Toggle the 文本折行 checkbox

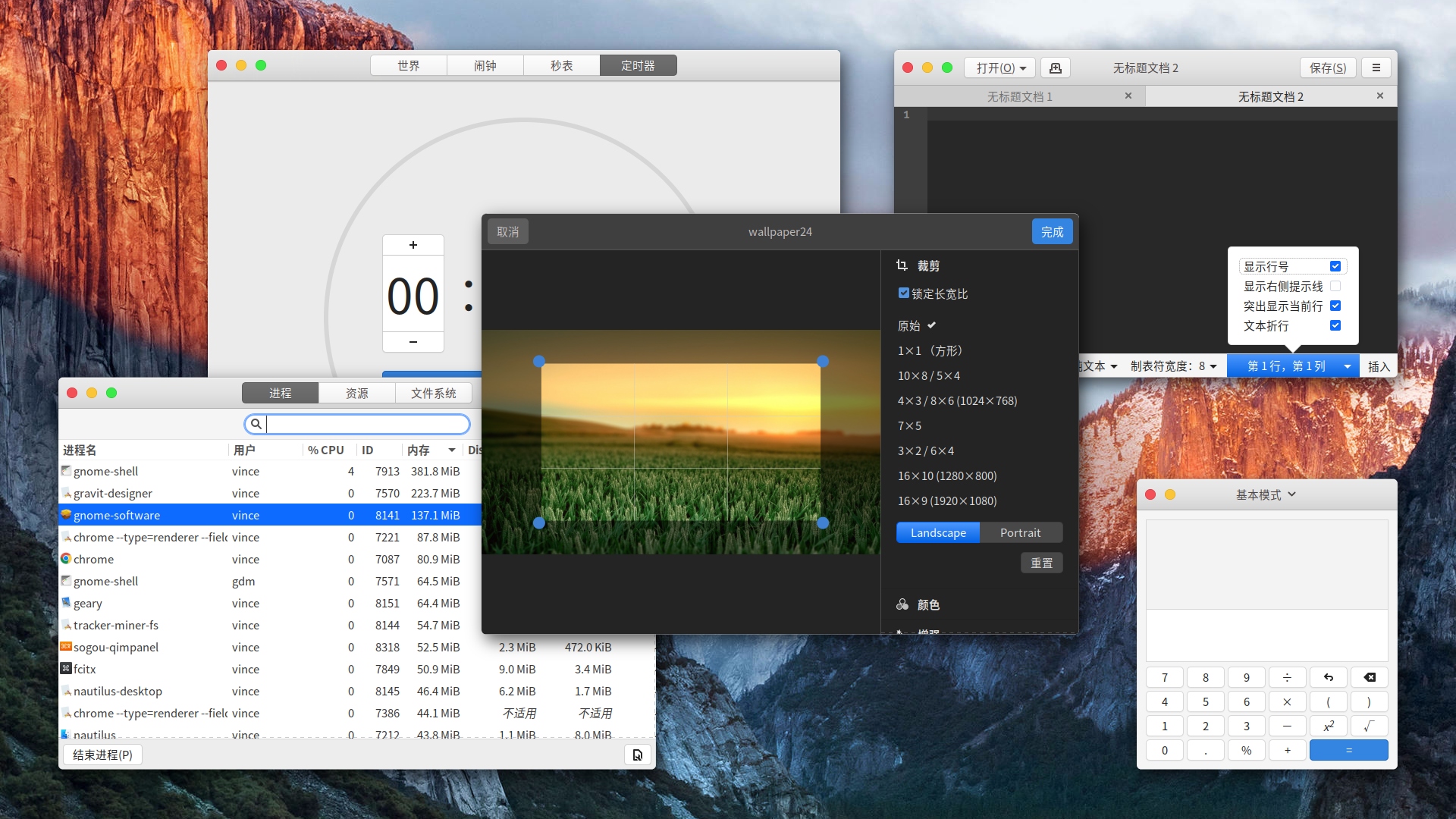coord(1335,325)
